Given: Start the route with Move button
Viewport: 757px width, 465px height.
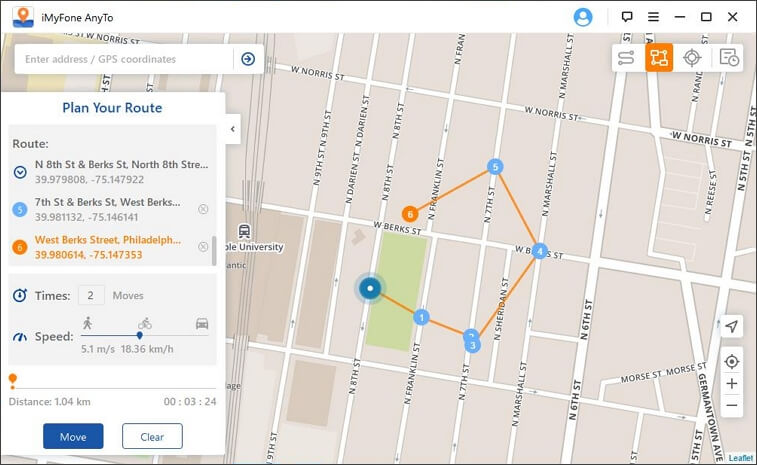Looking at the screenshot, I should (73, 437).
